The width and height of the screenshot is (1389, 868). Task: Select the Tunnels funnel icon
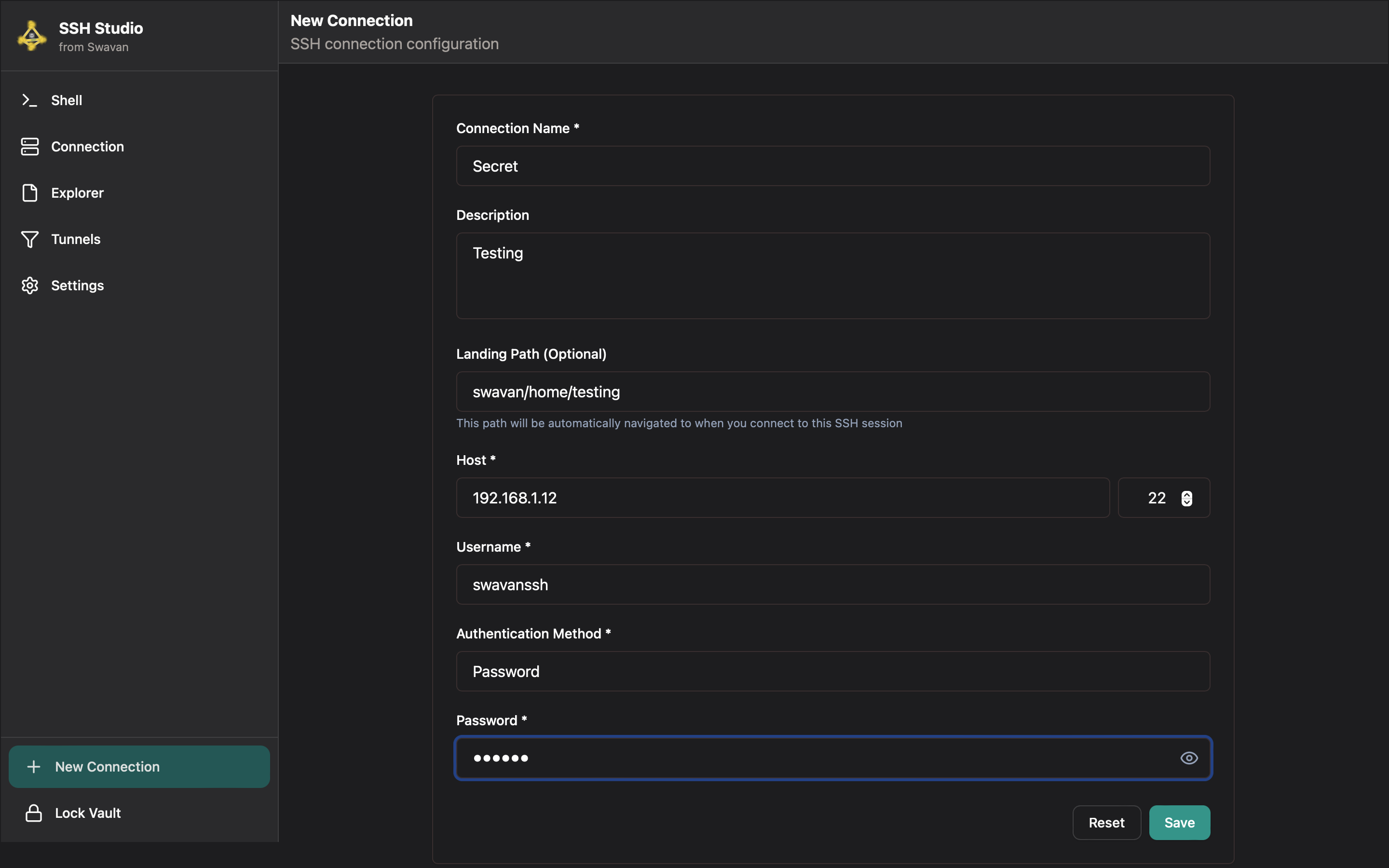[x=30, y=239]
